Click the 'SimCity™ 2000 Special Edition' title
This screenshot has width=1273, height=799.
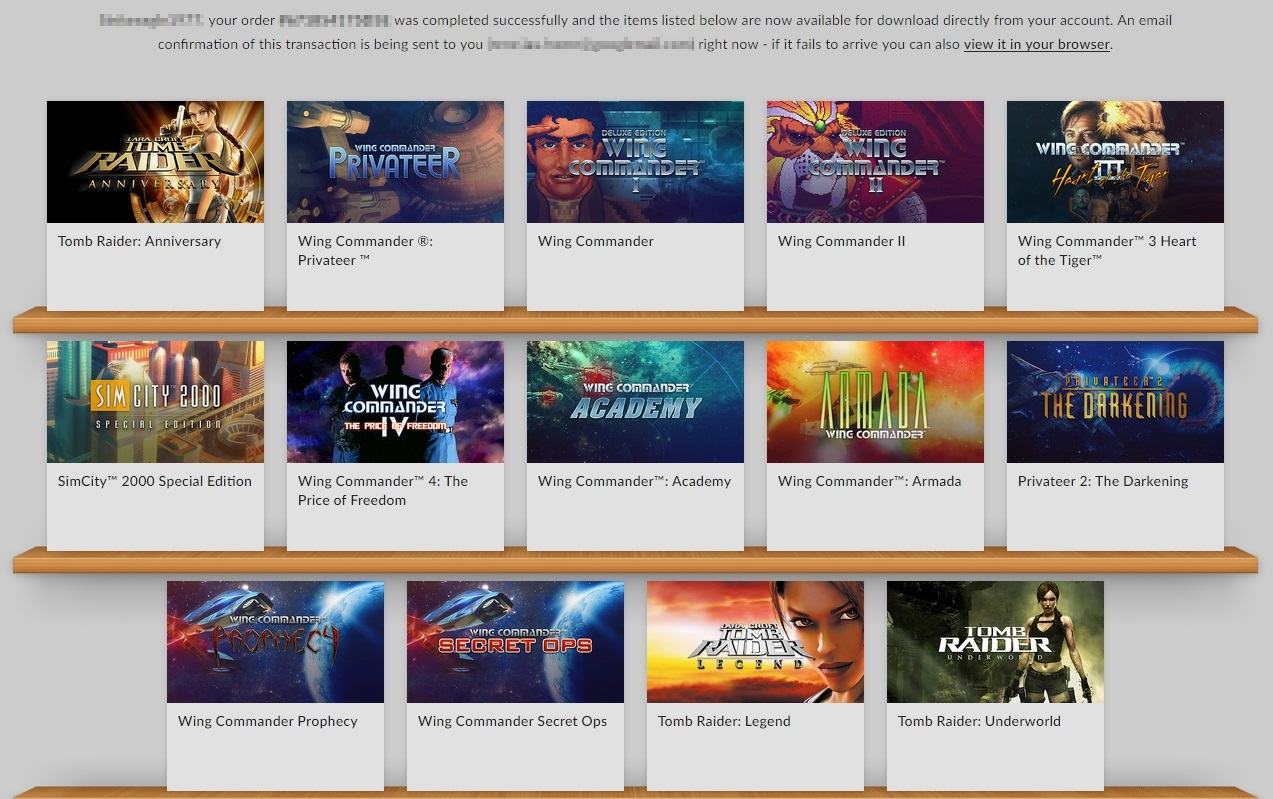tap(155, 481)
